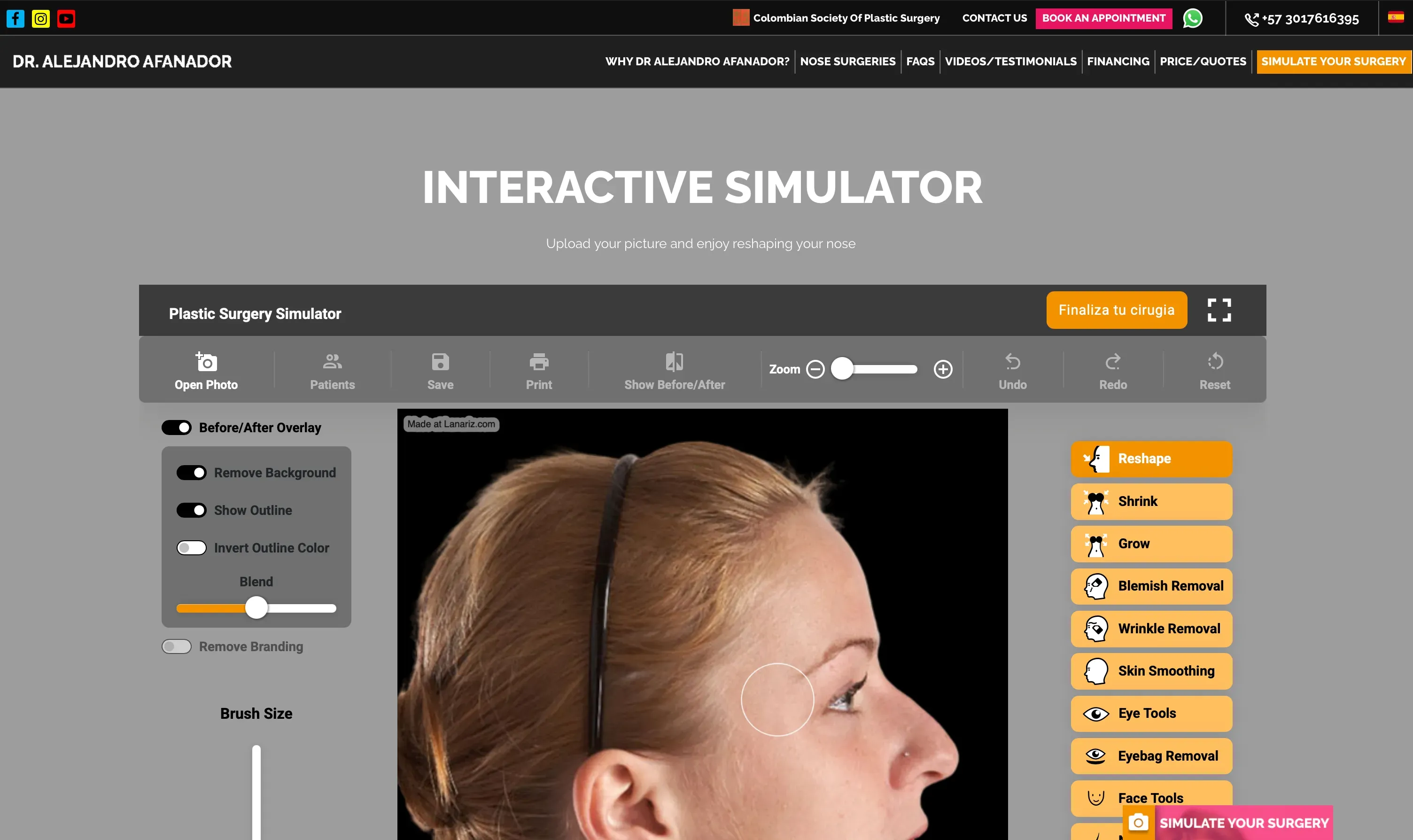Open NOSE SURGERIES menu item
Viewport: 1413px width, 840px height.
tap(847, 61)
